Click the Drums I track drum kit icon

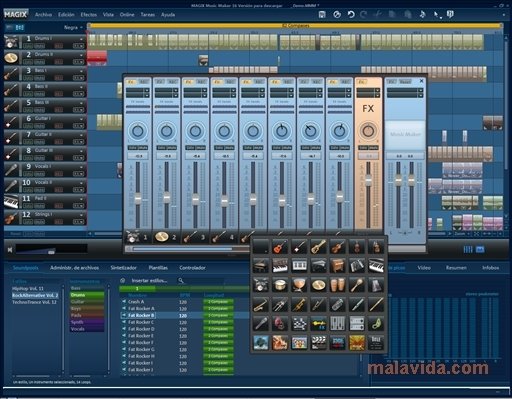tap(11, 42)
